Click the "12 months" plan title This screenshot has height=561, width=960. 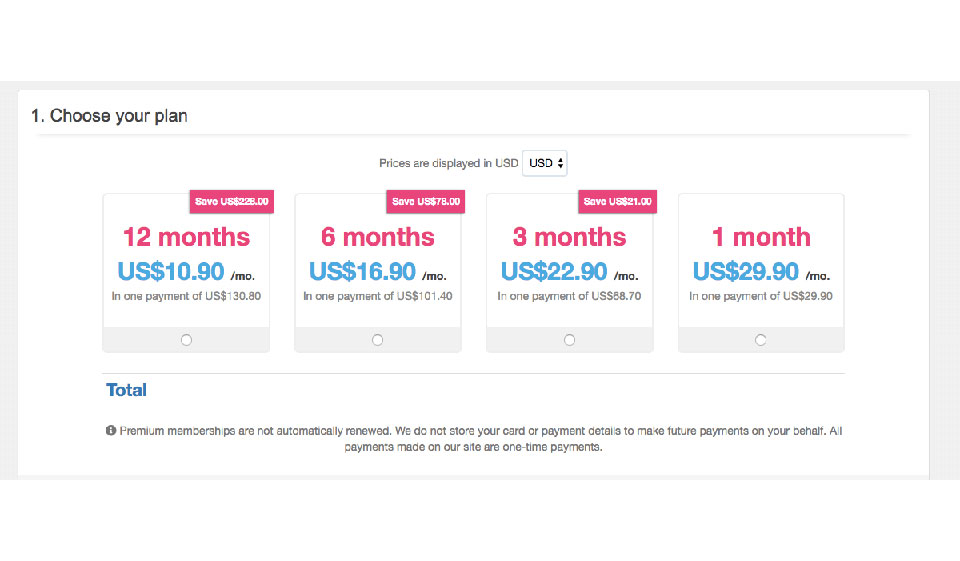186,237
